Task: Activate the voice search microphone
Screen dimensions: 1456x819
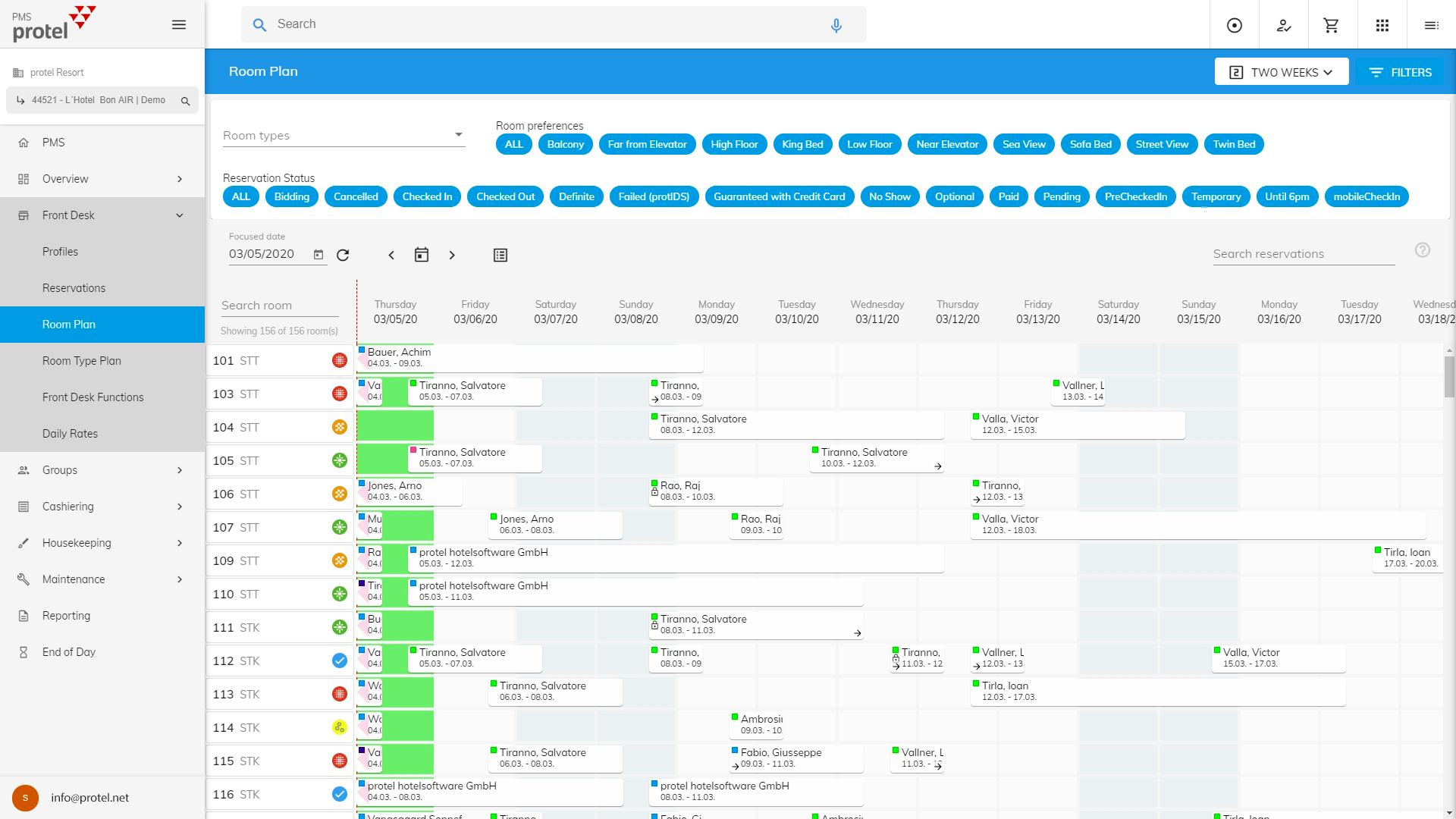Action: coord(836,24)
